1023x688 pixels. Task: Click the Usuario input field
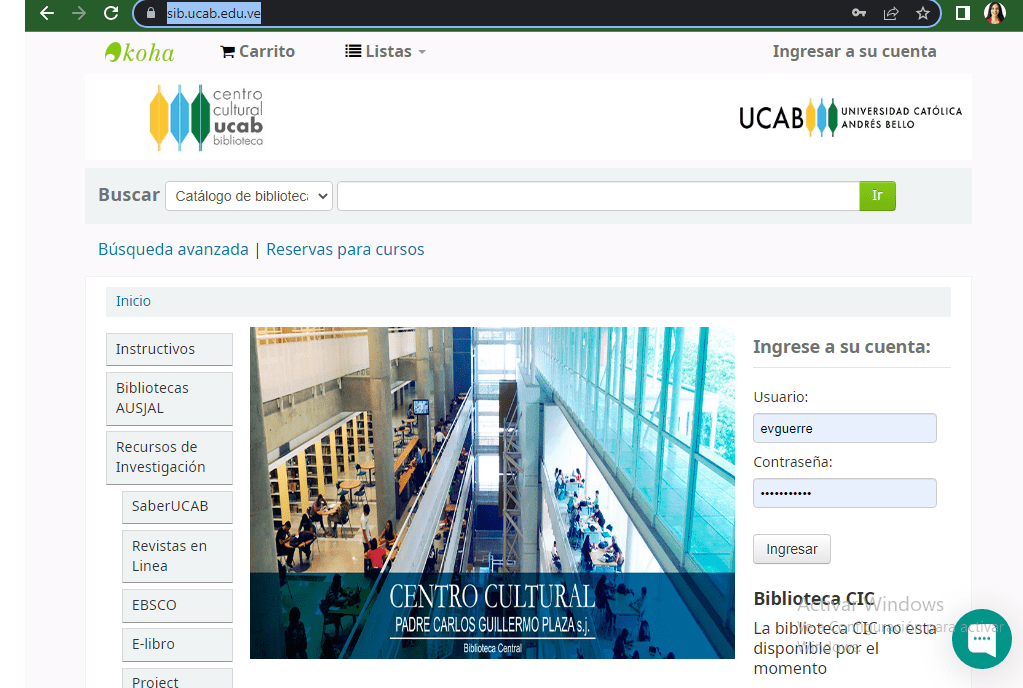845,428
